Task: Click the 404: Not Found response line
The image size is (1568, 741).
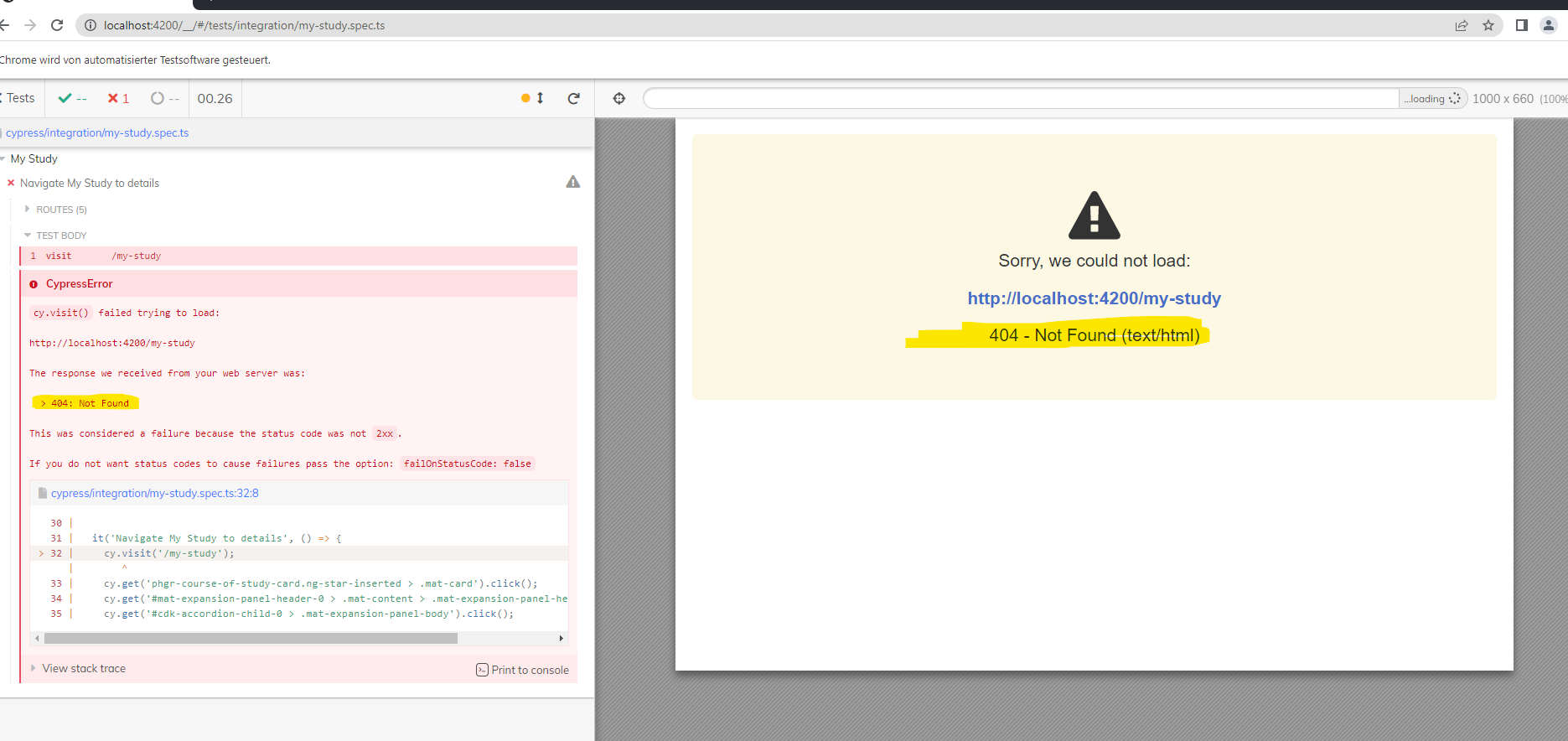Action: point(85,403)
